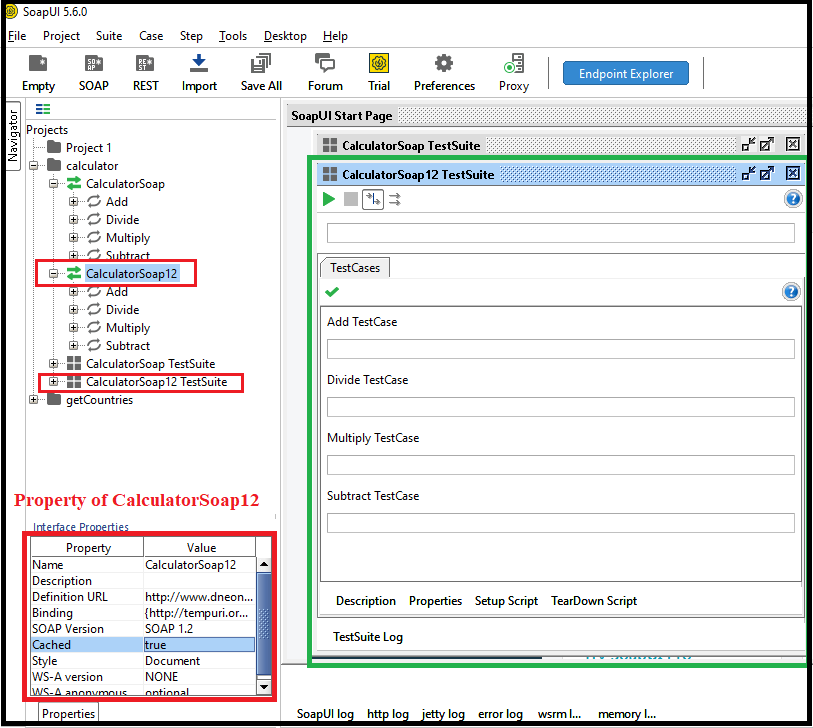Click the CalculatorSoap TestSuite grid icon in tree

(x=74, y=363)
